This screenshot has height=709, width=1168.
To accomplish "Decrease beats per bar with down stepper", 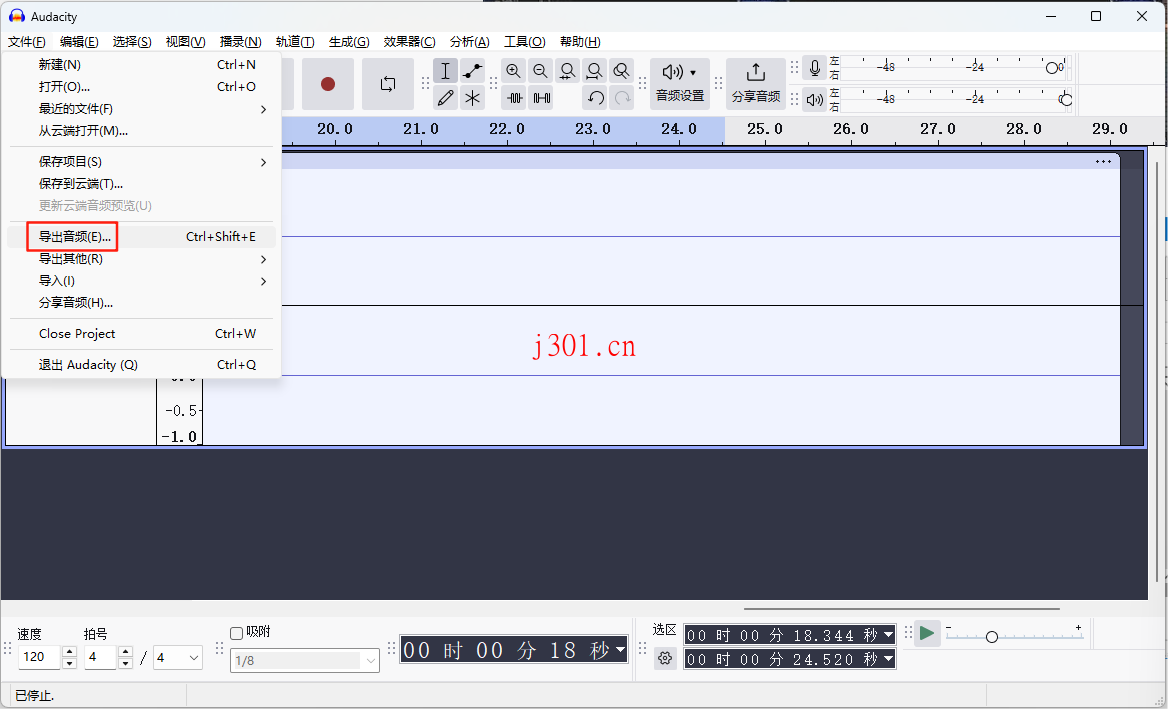I will [126, 664].
